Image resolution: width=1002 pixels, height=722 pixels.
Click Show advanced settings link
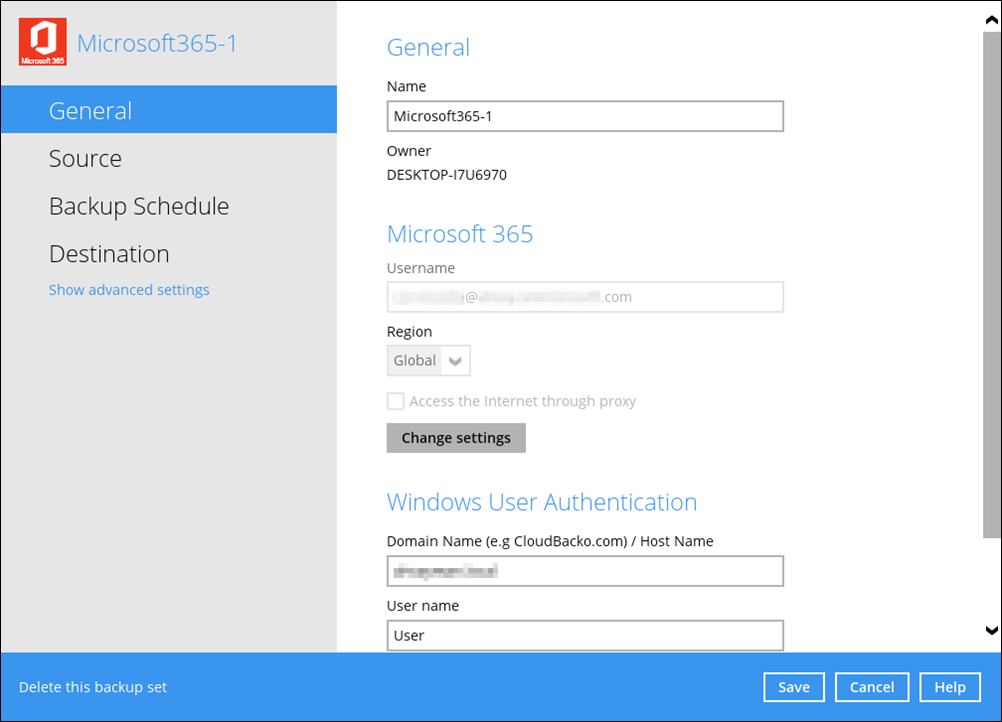[x=129, y=290]
